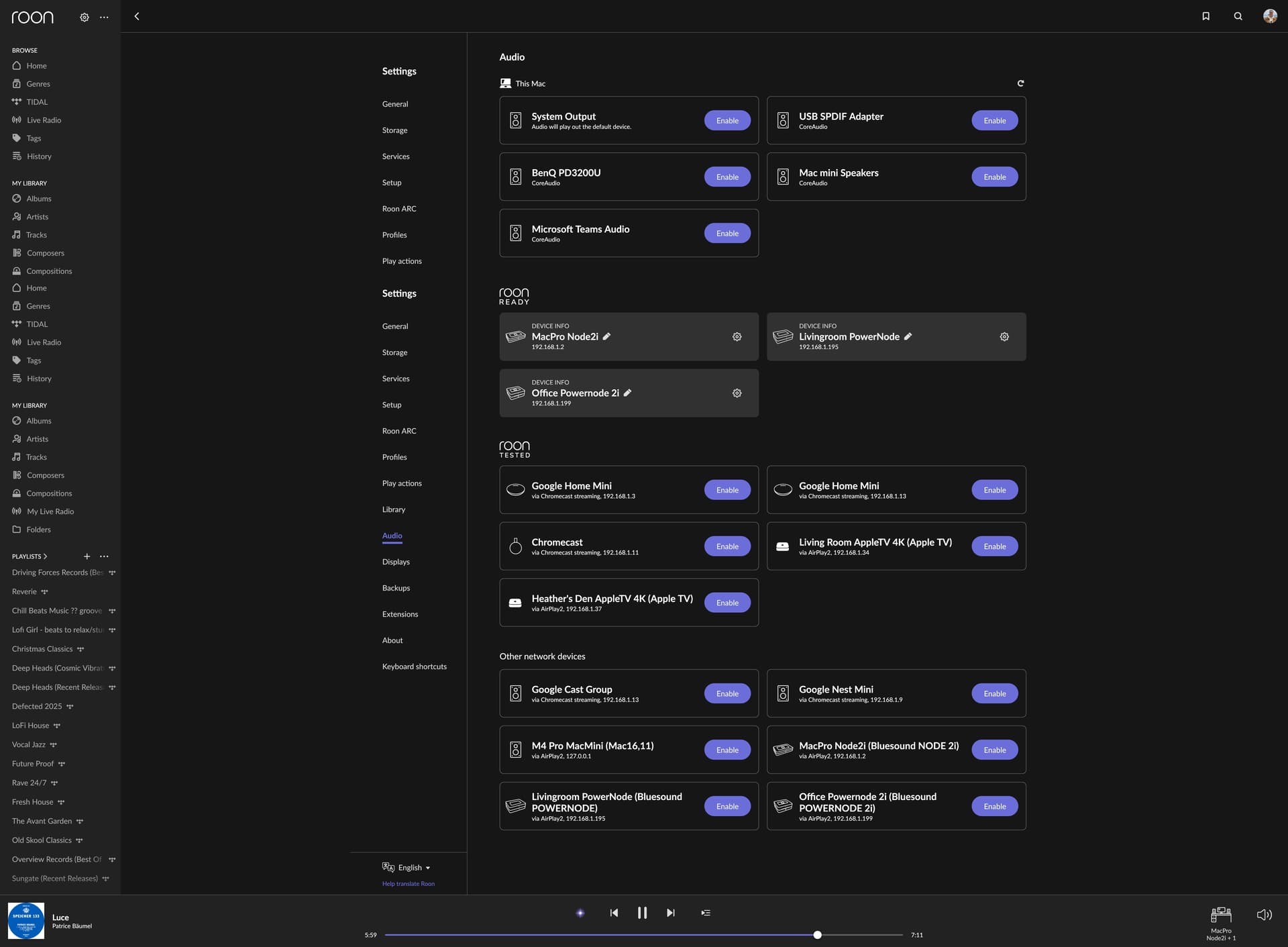1288x947 pixels.
Task: Click the Help translate Roon link
Action: [x=409, y=884]
